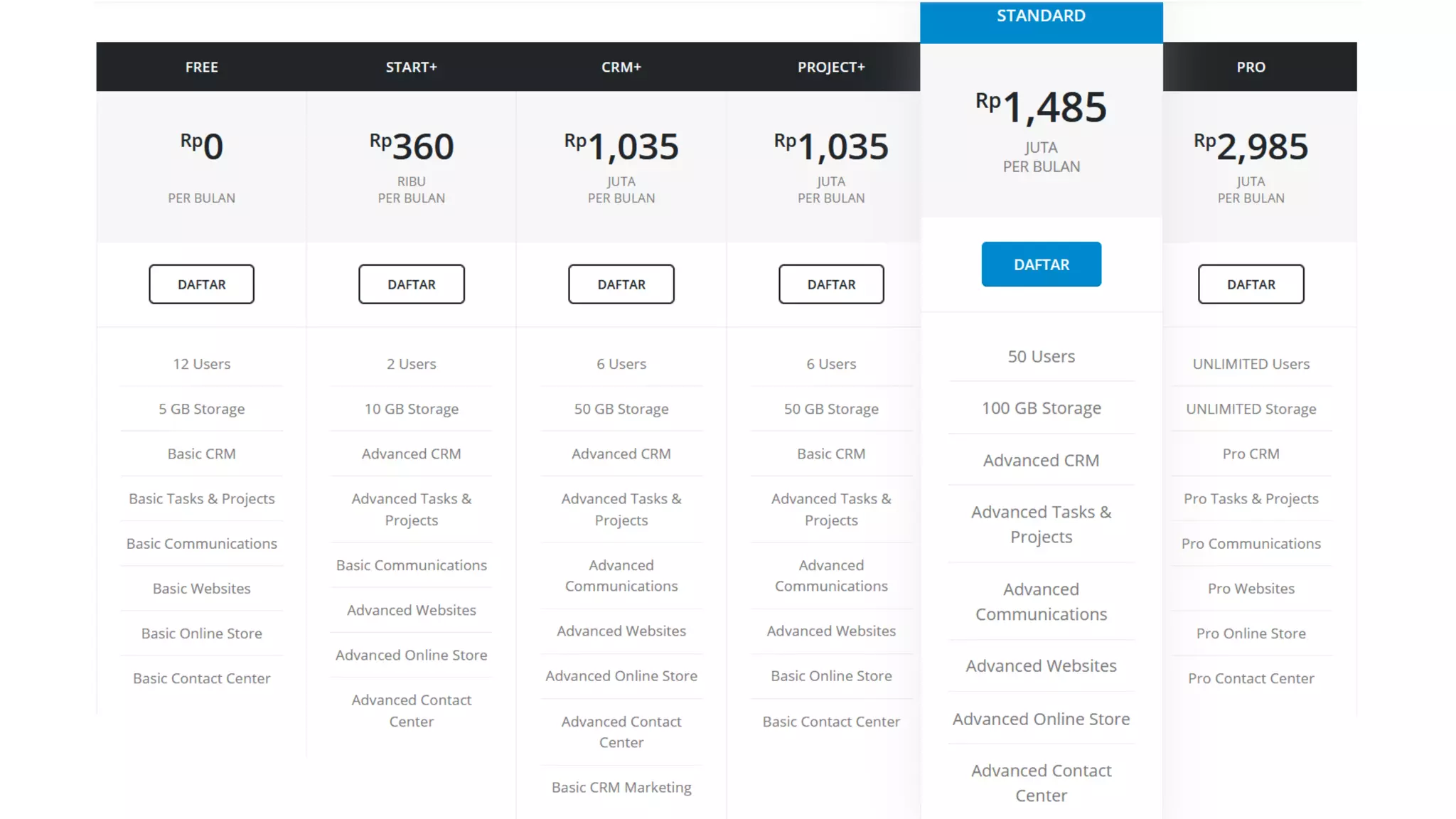The width and height of the screenshot is (1456, 819).
Task: Click DAFTAR button under PRO plan
Action: [x=1251, y=284]
